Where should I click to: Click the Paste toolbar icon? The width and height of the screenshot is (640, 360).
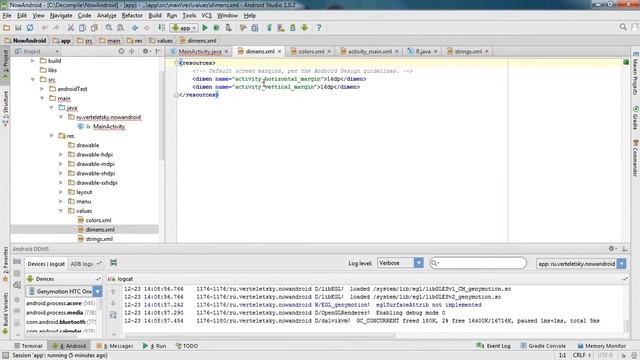coord(94,28)
